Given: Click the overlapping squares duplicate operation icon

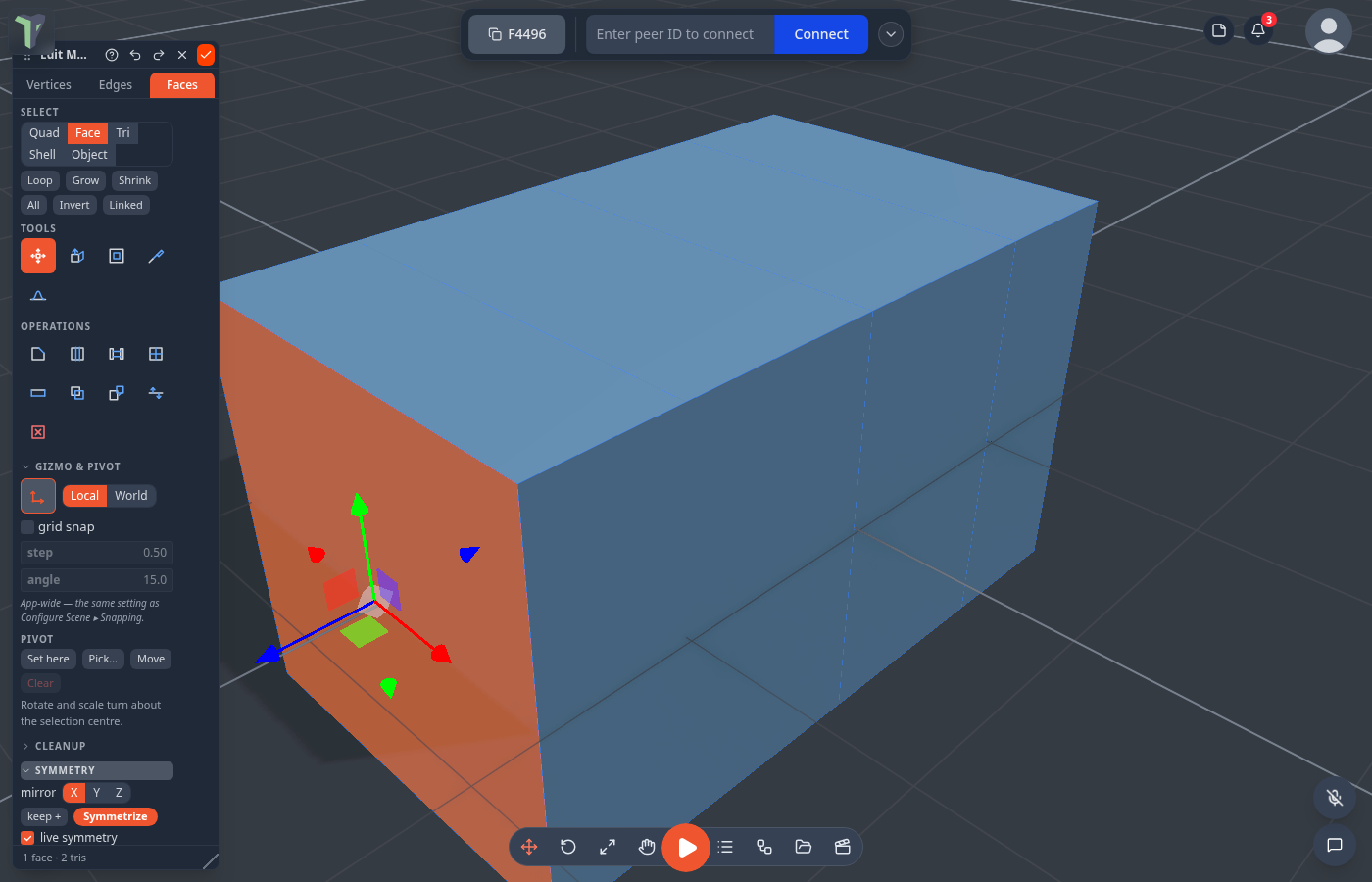Looking at the screenshot, I should pyautogui.click(x=77, y=393).
